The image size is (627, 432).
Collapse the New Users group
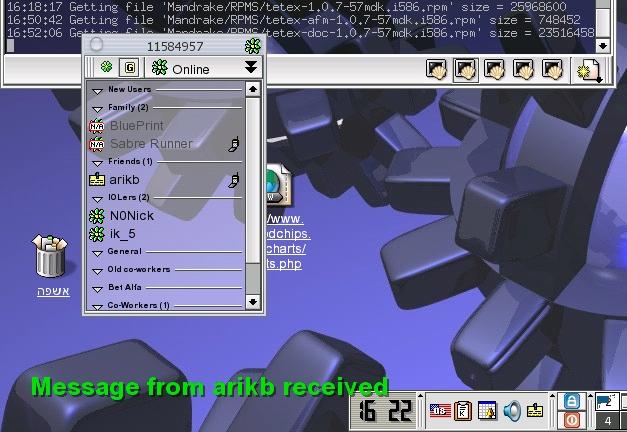click(x=97, y=91)
